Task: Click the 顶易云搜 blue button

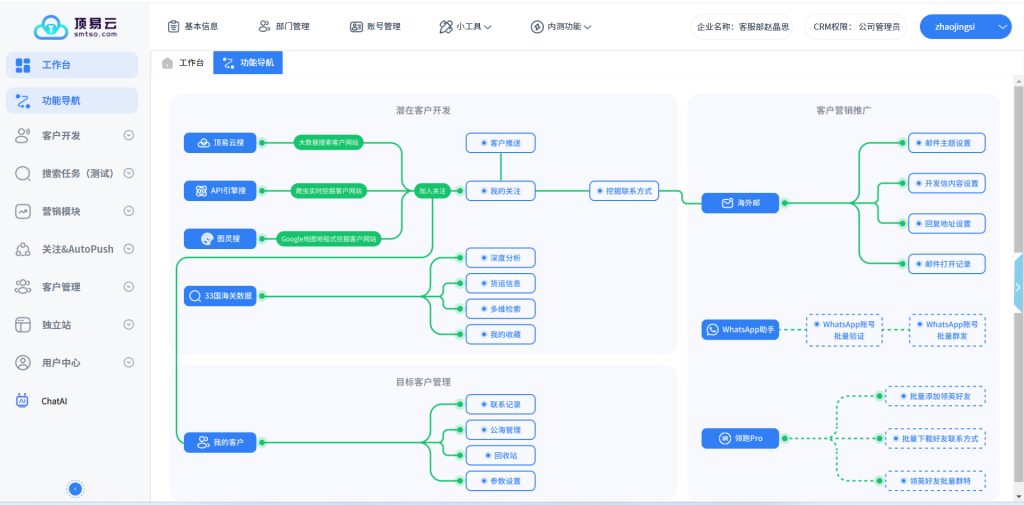Action: [x=220, y=143]
